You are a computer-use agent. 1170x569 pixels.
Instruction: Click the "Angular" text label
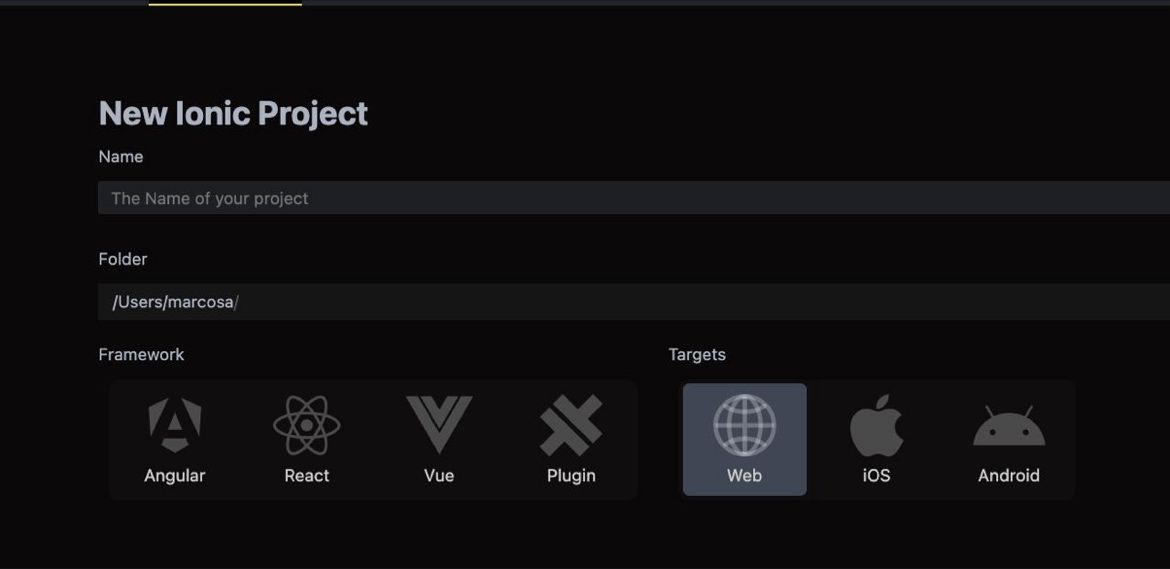[175, 476]
